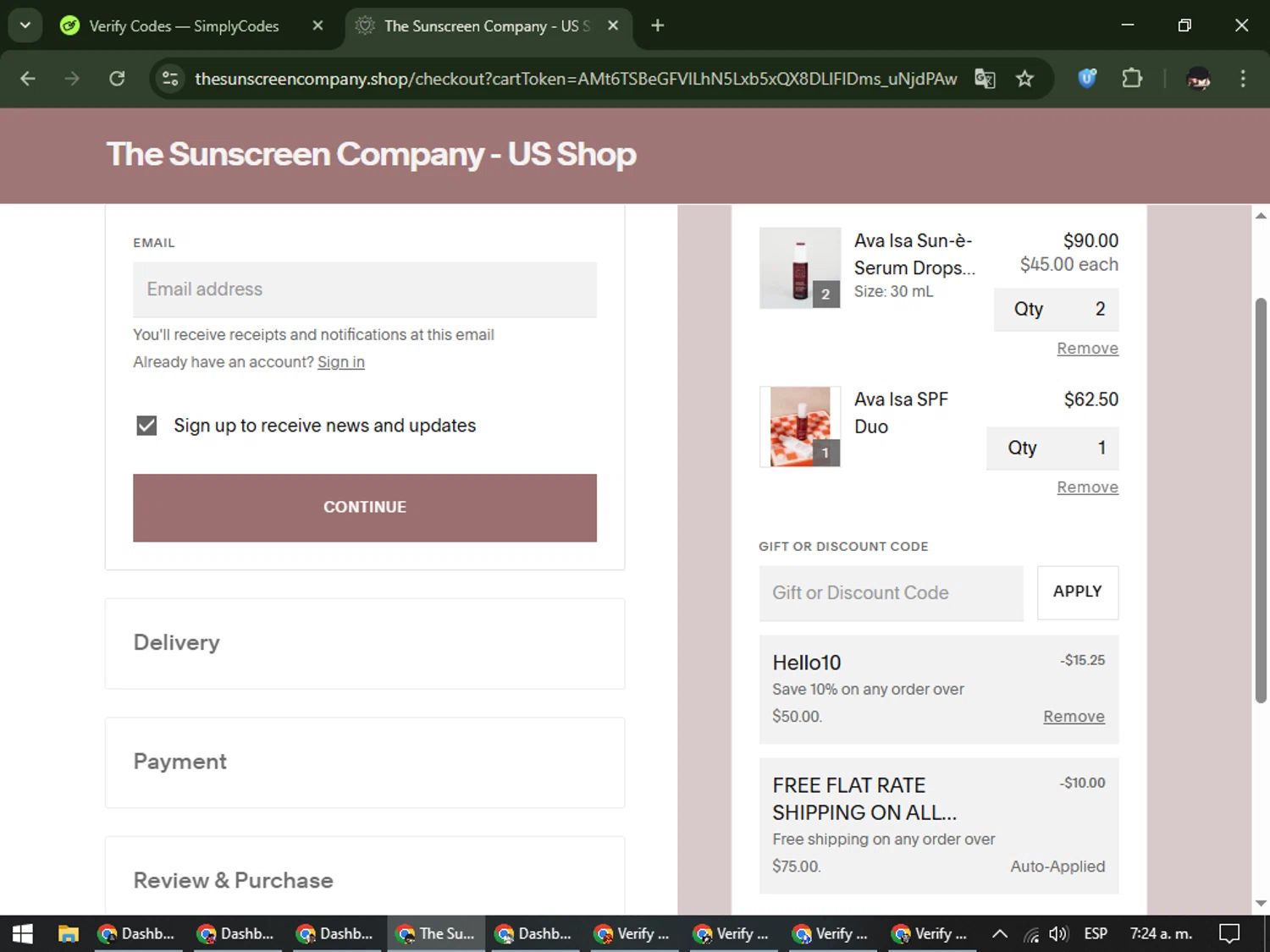Click the Hello10 -$15.25 amount
Screen dimensions: 1270x952
point(1082,660)
